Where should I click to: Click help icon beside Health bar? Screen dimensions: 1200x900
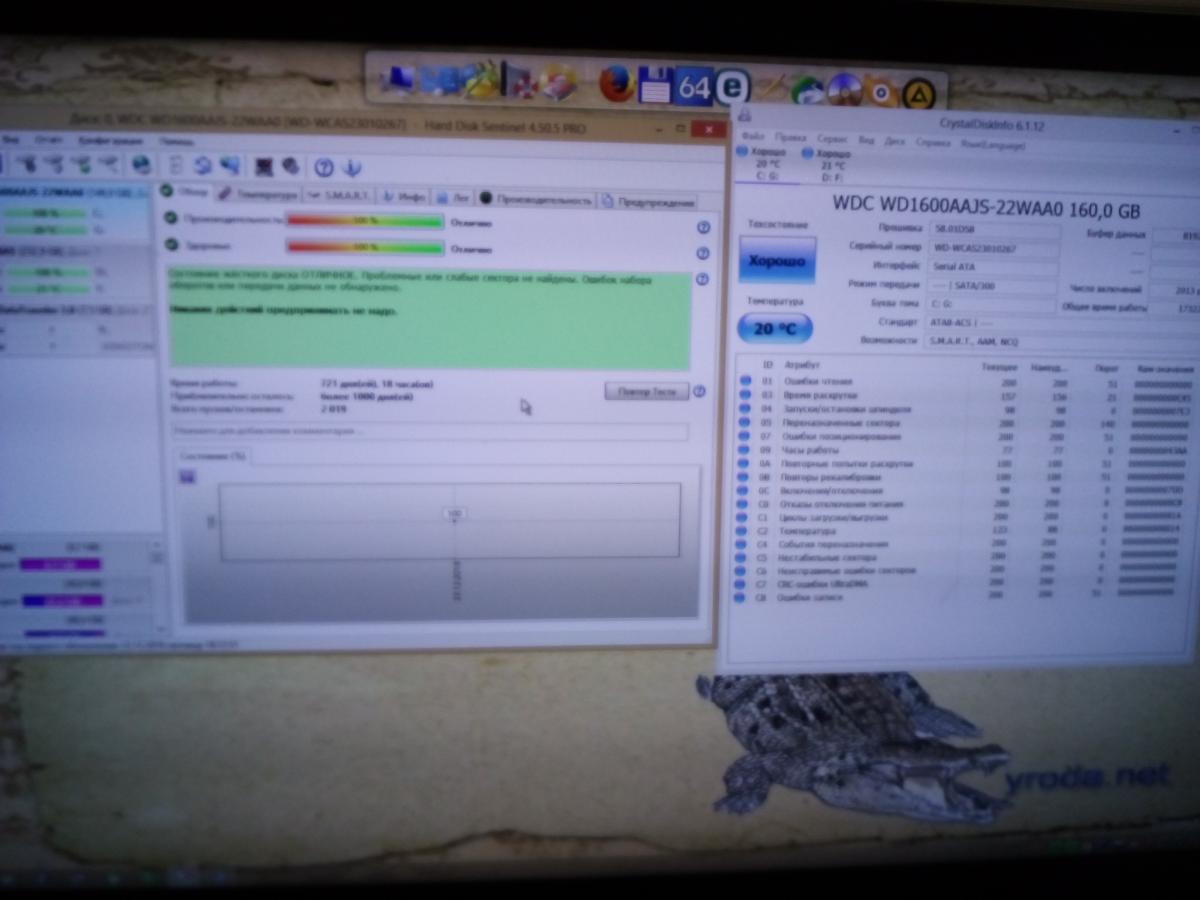(x=702, y=253)
